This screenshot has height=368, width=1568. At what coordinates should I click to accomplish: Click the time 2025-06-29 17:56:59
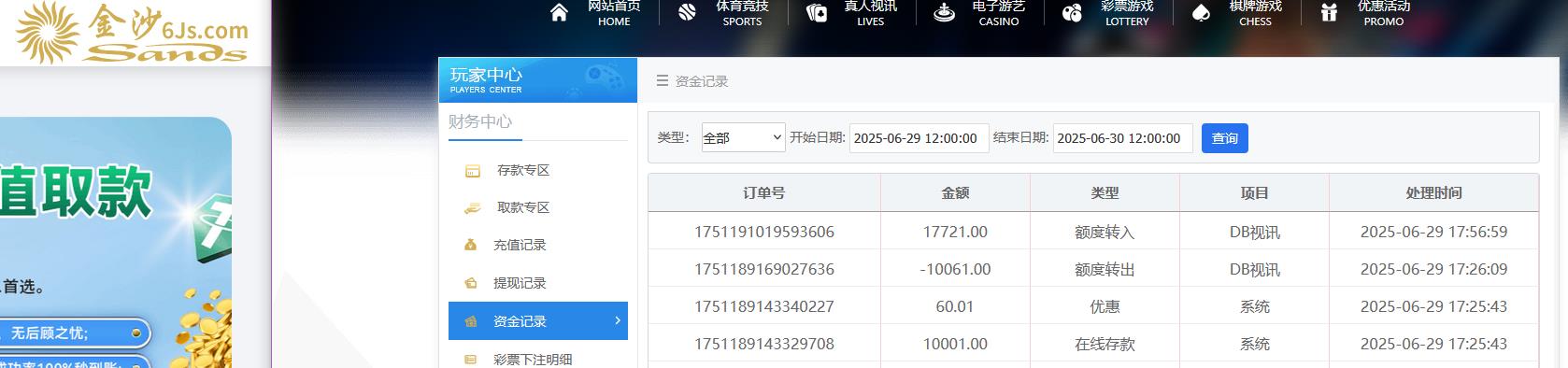[x=1433, y=232]
